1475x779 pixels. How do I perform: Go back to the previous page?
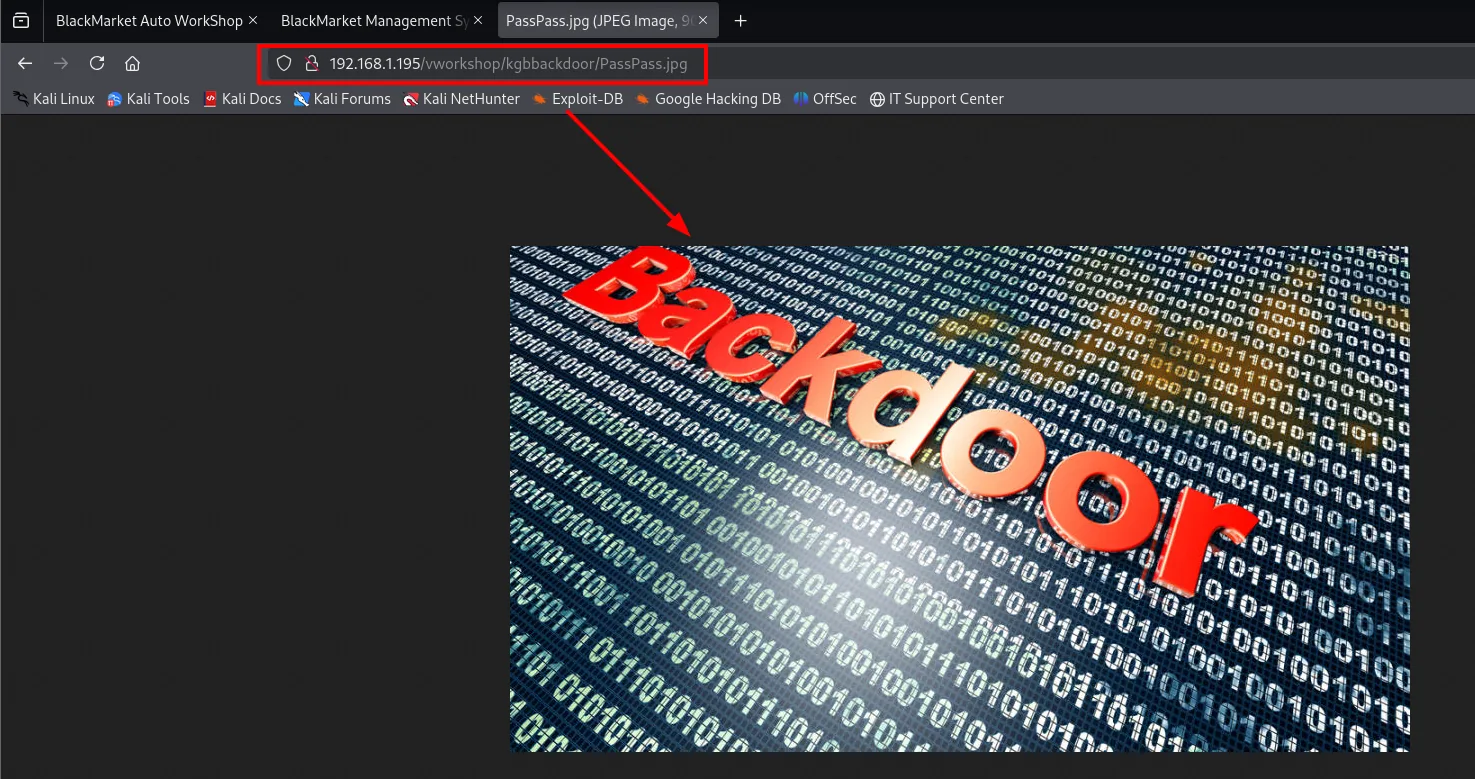tap(25, 63)
